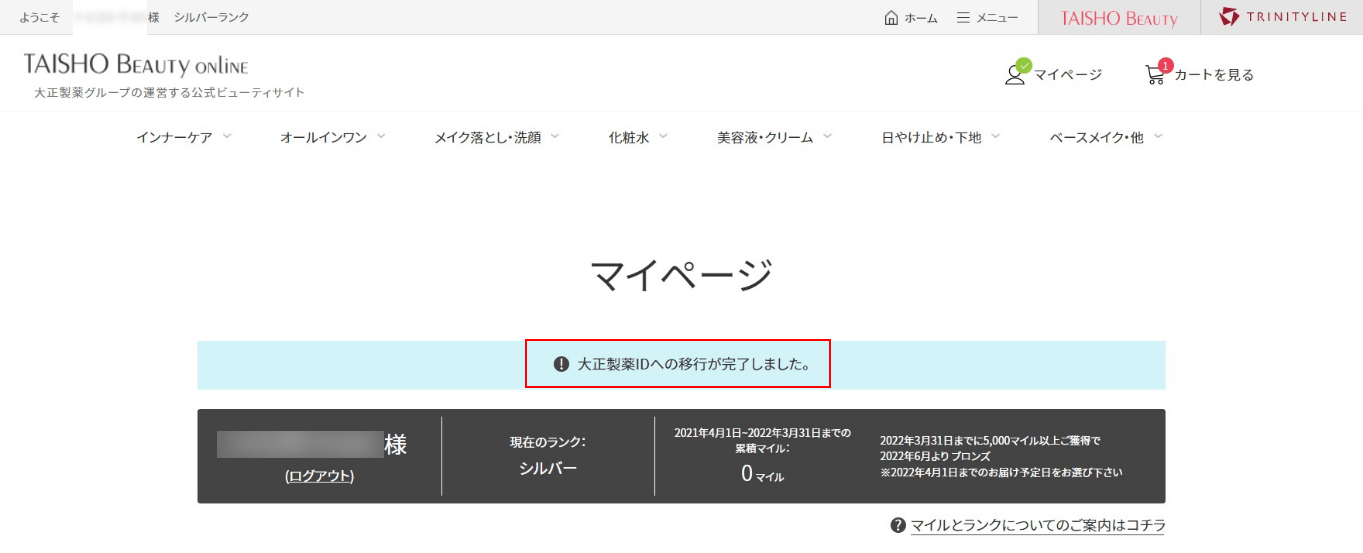Click the home house icon
The image size is (1363, 553).
point(891,17)
